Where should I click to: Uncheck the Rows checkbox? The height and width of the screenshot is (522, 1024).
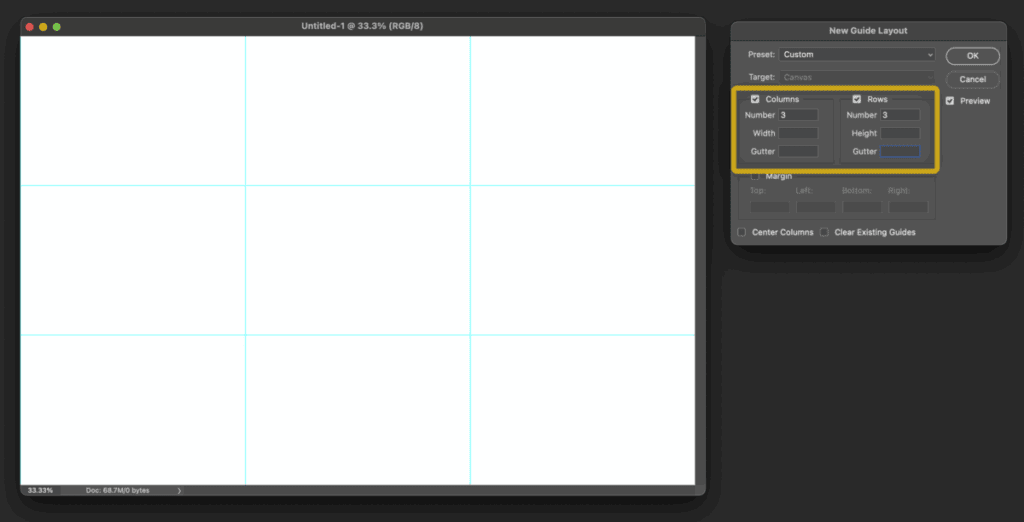tap(857, 99)
